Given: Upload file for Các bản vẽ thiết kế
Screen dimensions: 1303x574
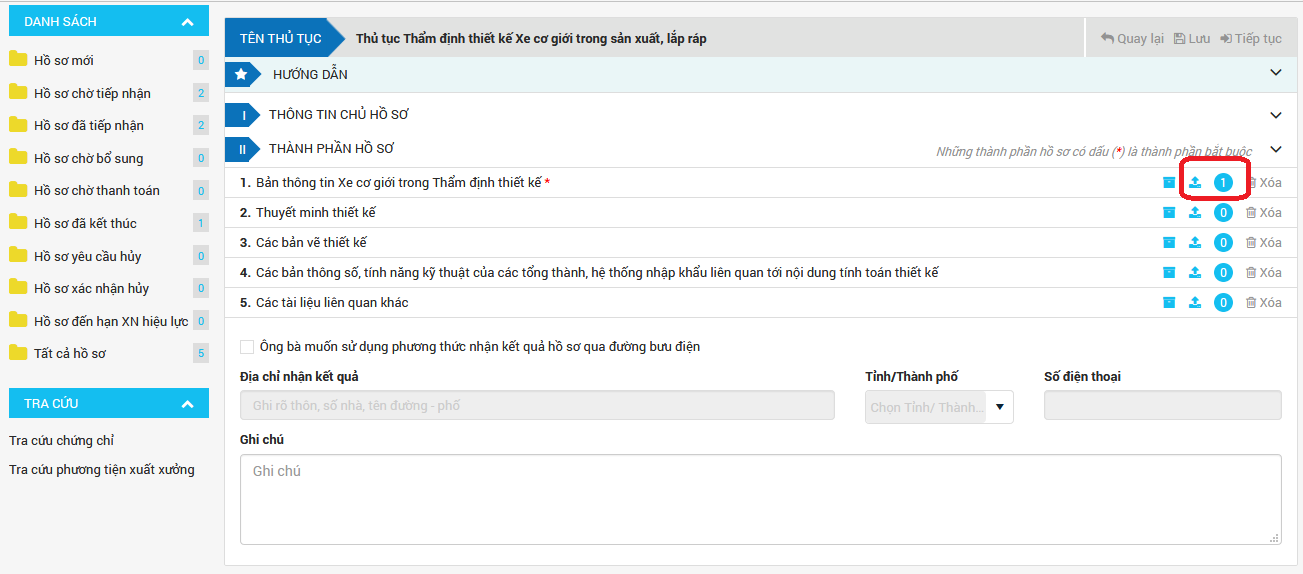Looking at the screenshot, I should tap(1195, 243).
